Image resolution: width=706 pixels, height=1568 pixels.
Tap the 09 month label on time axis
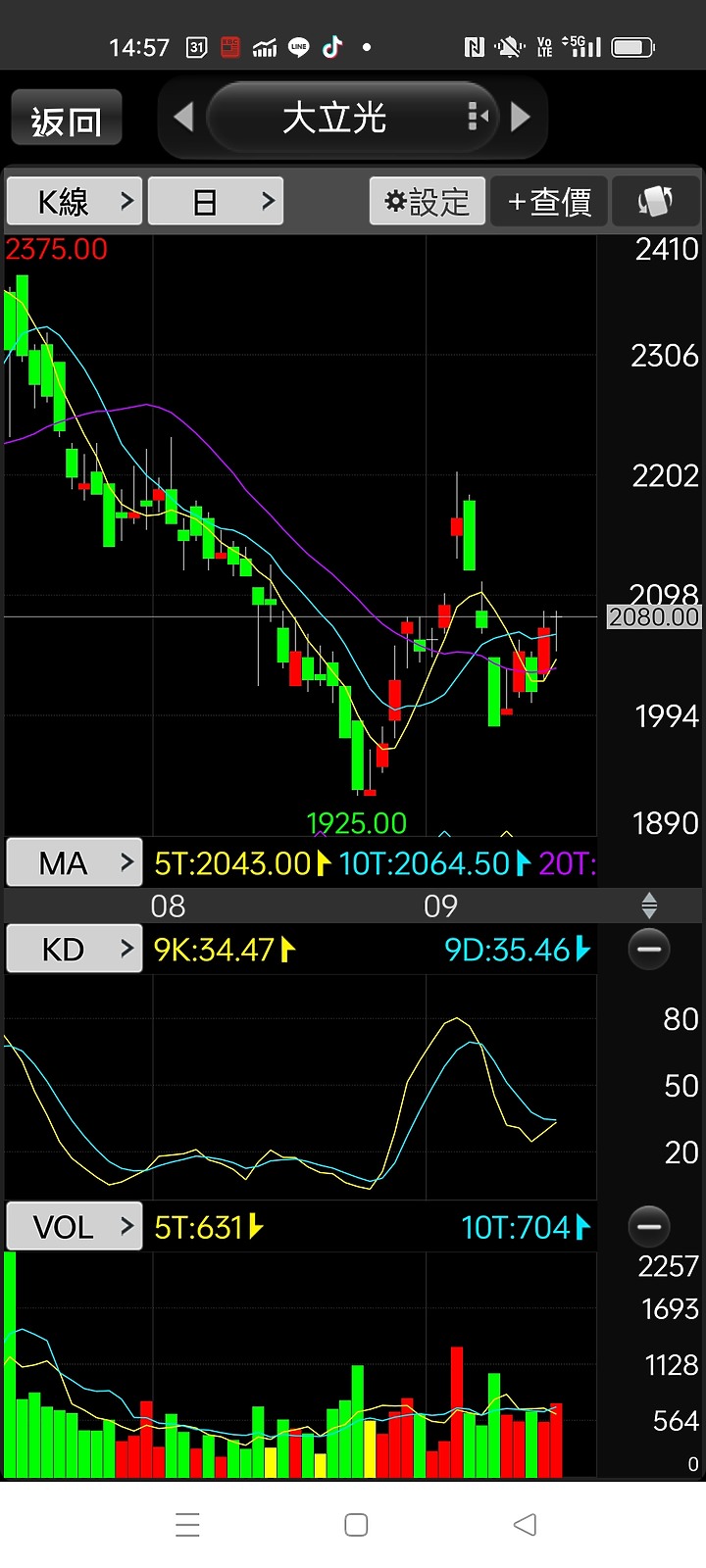[440, 906]
